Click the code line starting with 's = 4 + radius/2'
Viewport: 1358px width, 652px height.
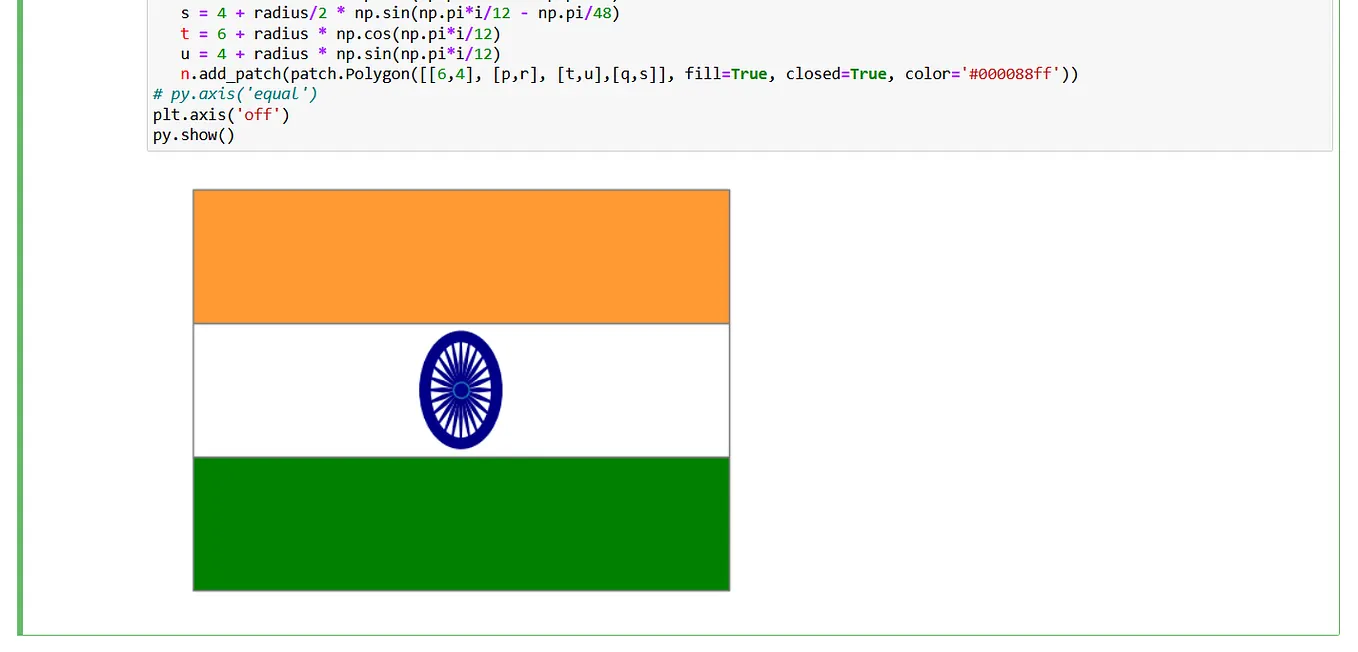coord(400,14)
